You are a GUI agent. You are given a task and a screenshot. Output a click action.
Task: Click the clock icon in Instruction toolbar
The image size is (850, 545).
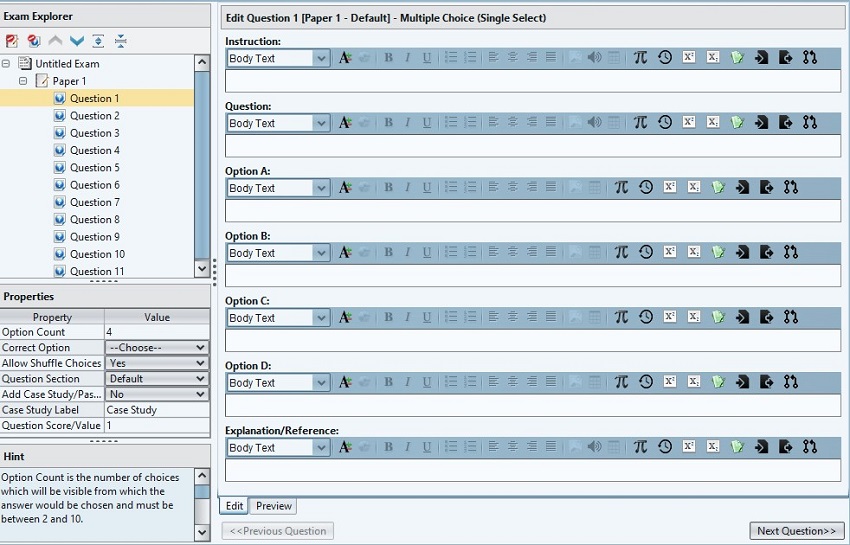[665, 57]
